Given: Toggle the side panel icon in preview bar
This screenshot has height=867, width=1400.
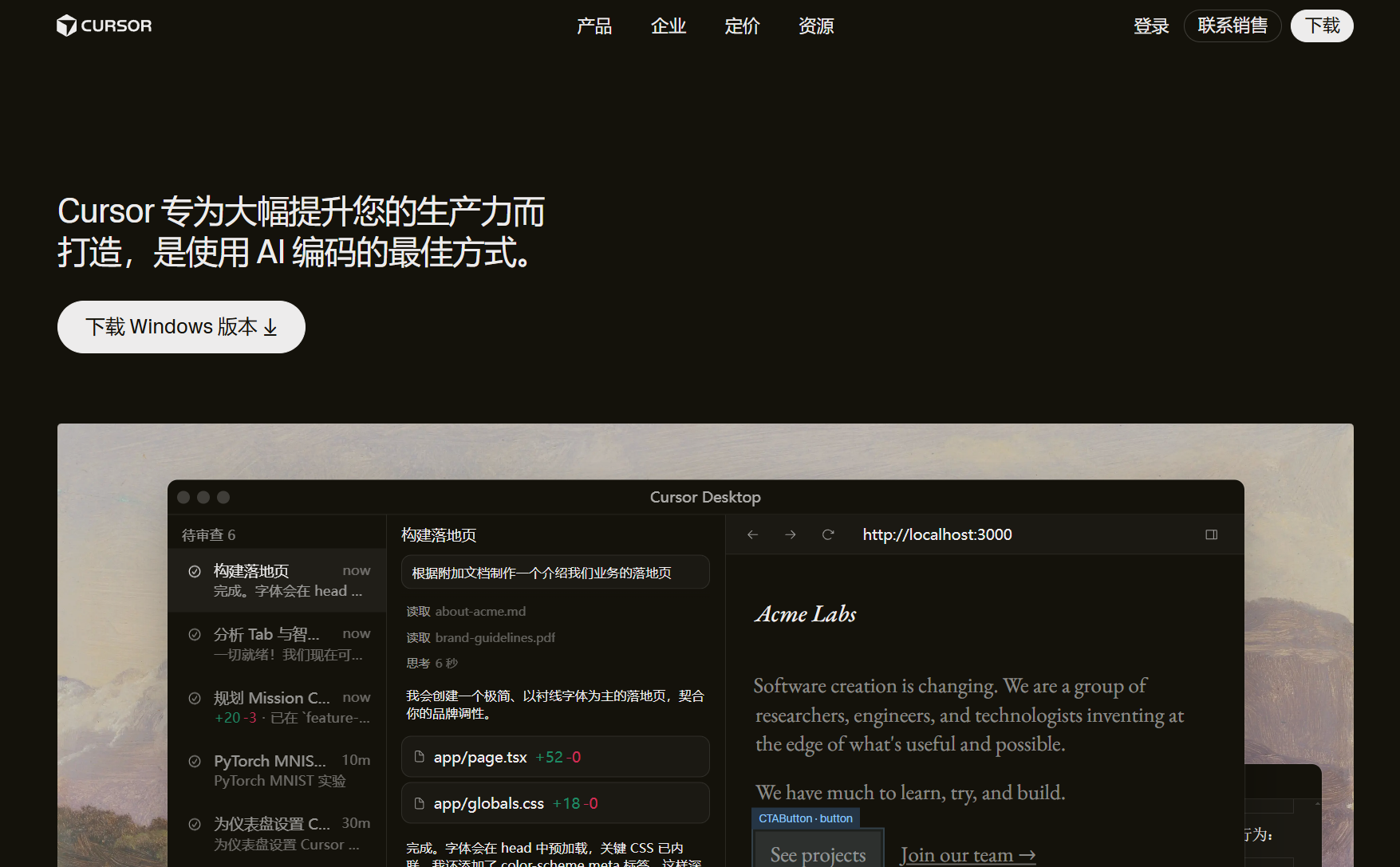Looking at the screenshot, I should click(1211, 534).
